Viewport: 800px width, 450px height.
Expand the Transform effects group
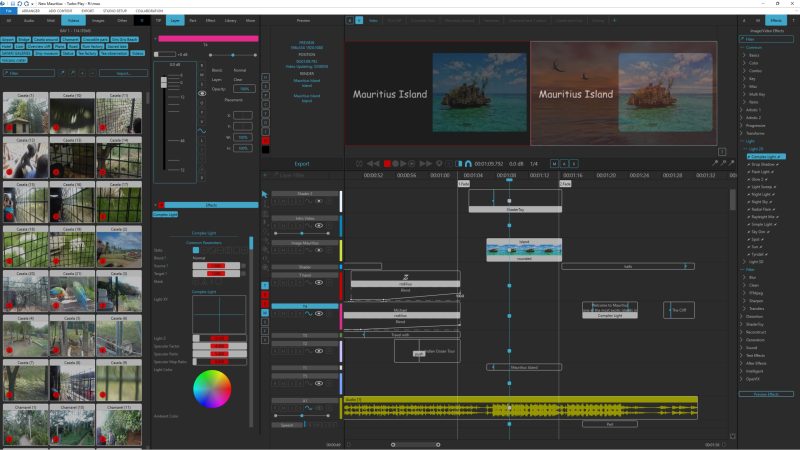(x=741, y=133)
